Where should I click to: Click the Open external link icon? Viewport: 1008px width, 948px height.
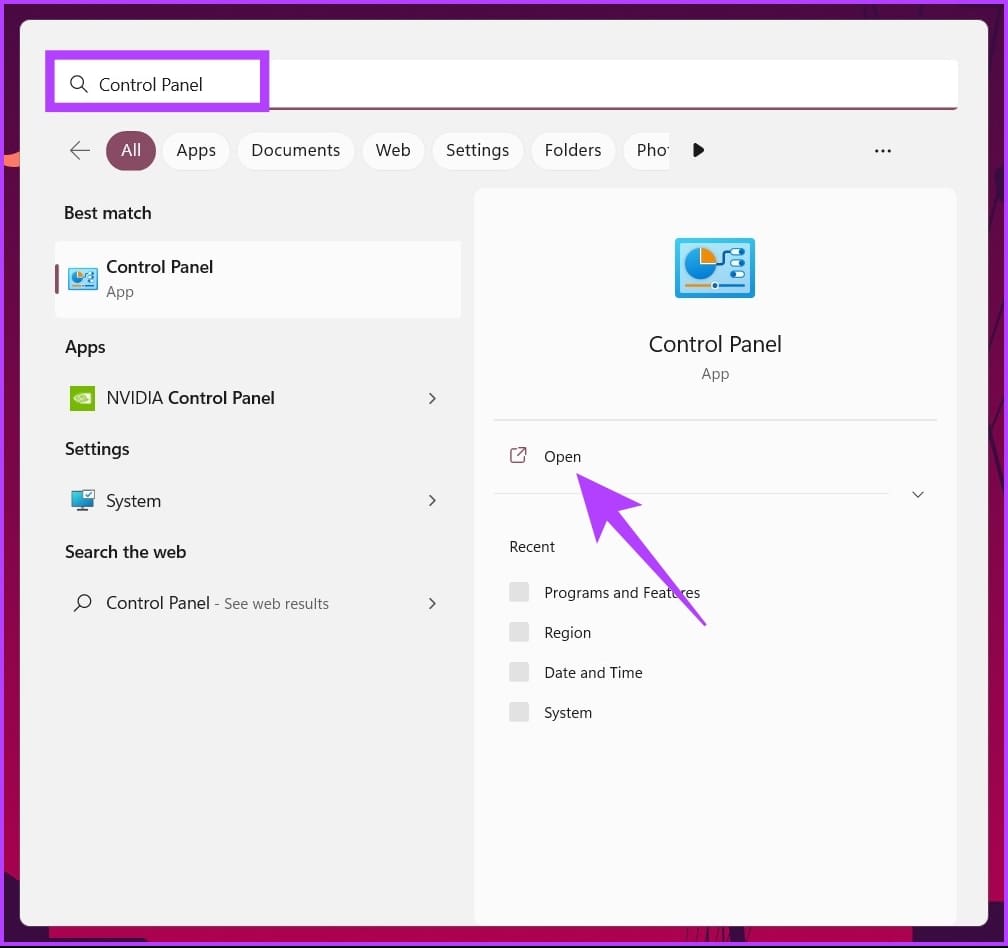pos(518,456)
